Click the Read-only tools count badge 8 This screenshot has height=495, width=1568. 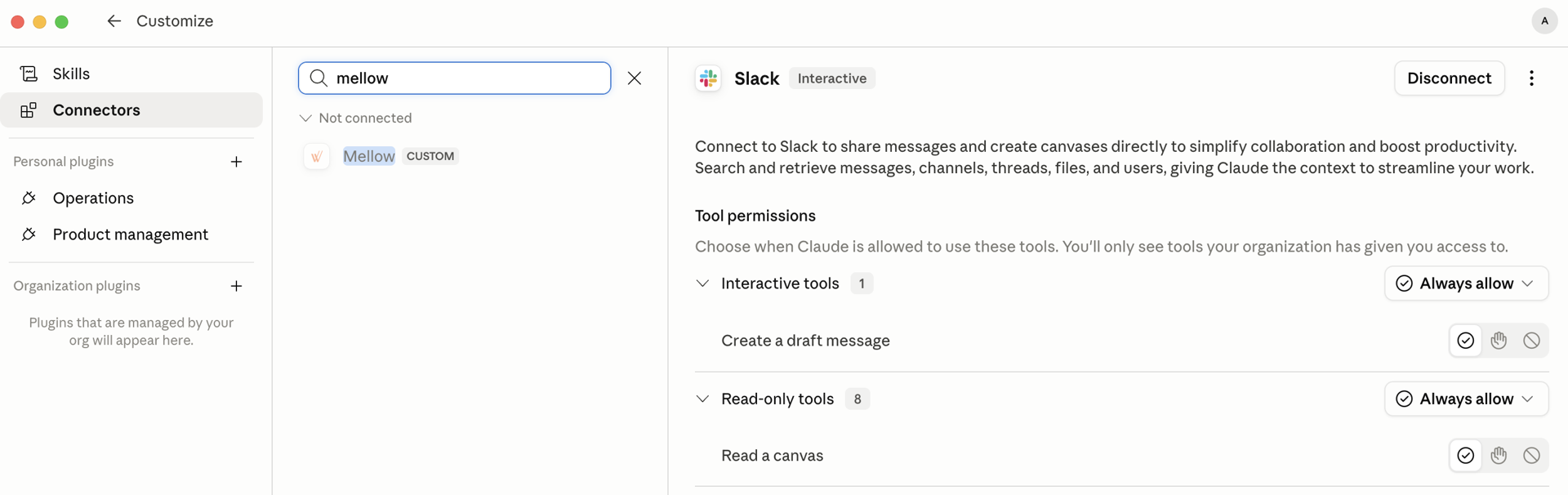coord(857,399)
